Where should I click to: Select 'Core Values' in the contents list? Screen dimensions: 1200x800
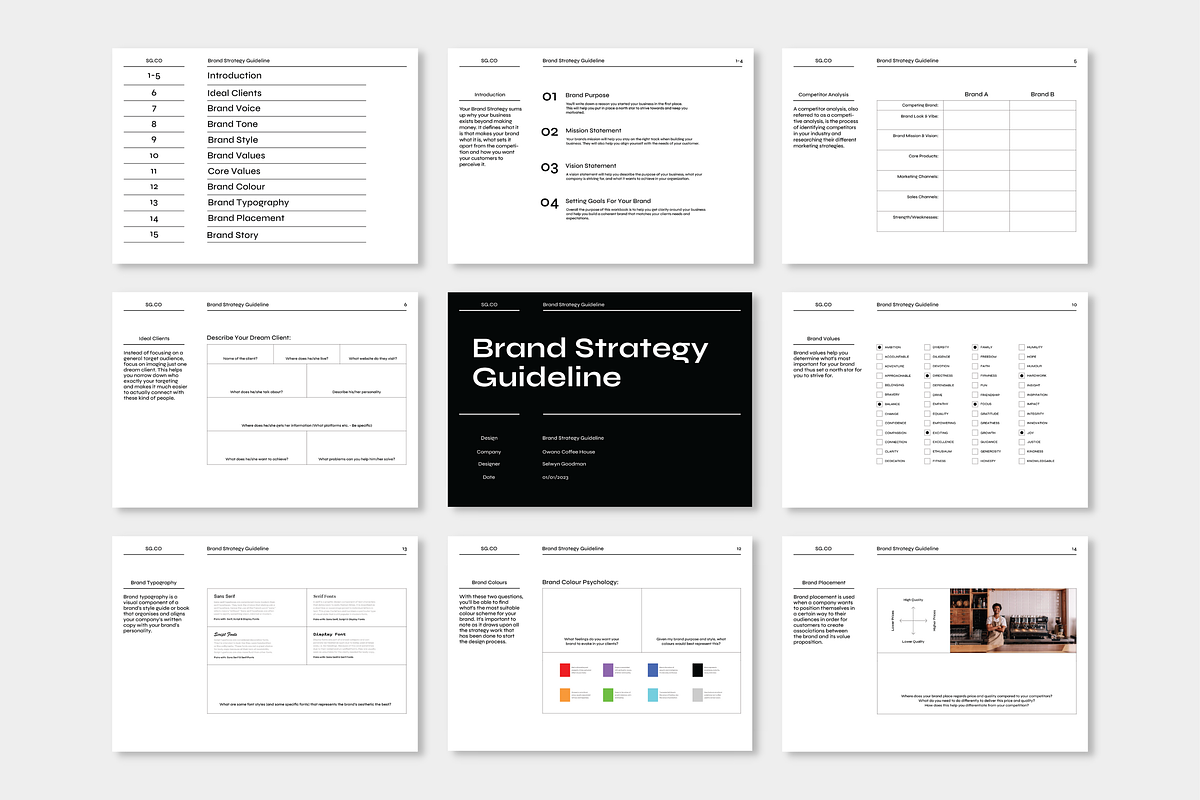pos(234,171)
